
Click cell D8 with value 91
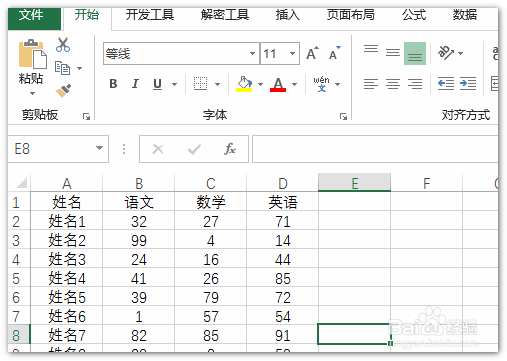click(283, 335)
